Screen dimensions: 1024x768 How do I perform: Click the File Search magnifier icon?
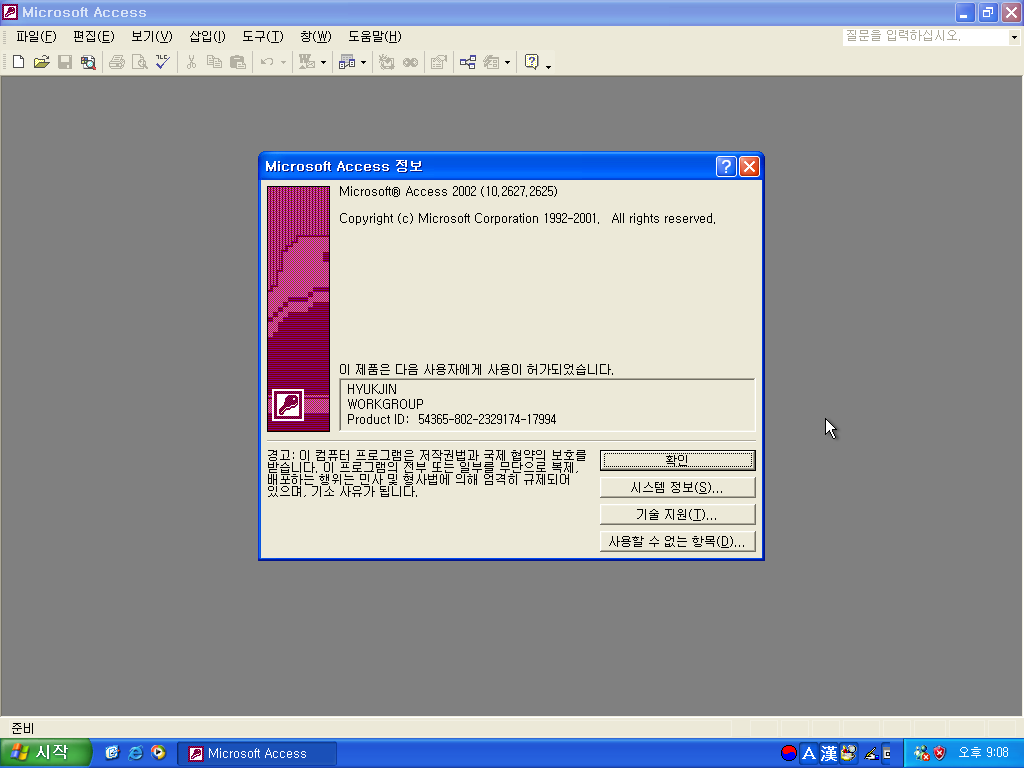pyautogui.click(x=88, y=62)
